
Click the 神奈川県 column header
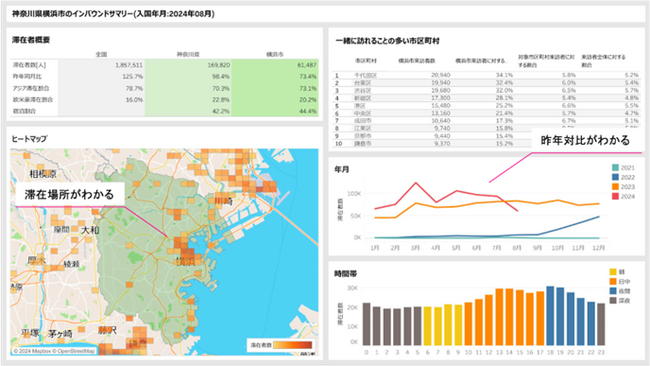click(x=188, y=54)
